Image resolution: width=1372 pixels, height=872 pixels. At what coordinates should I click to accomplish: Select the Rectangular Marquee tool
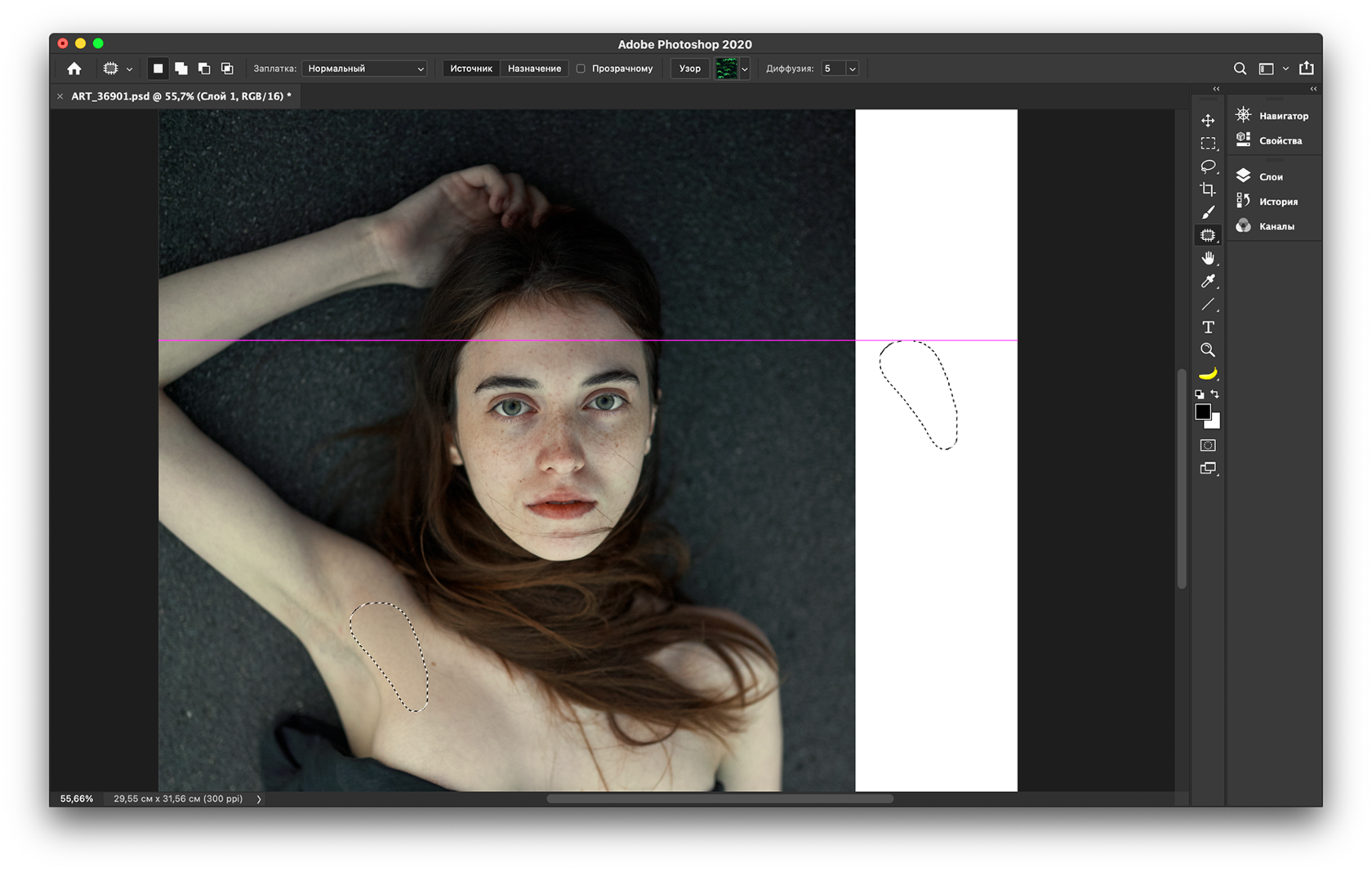(1208, 143)
